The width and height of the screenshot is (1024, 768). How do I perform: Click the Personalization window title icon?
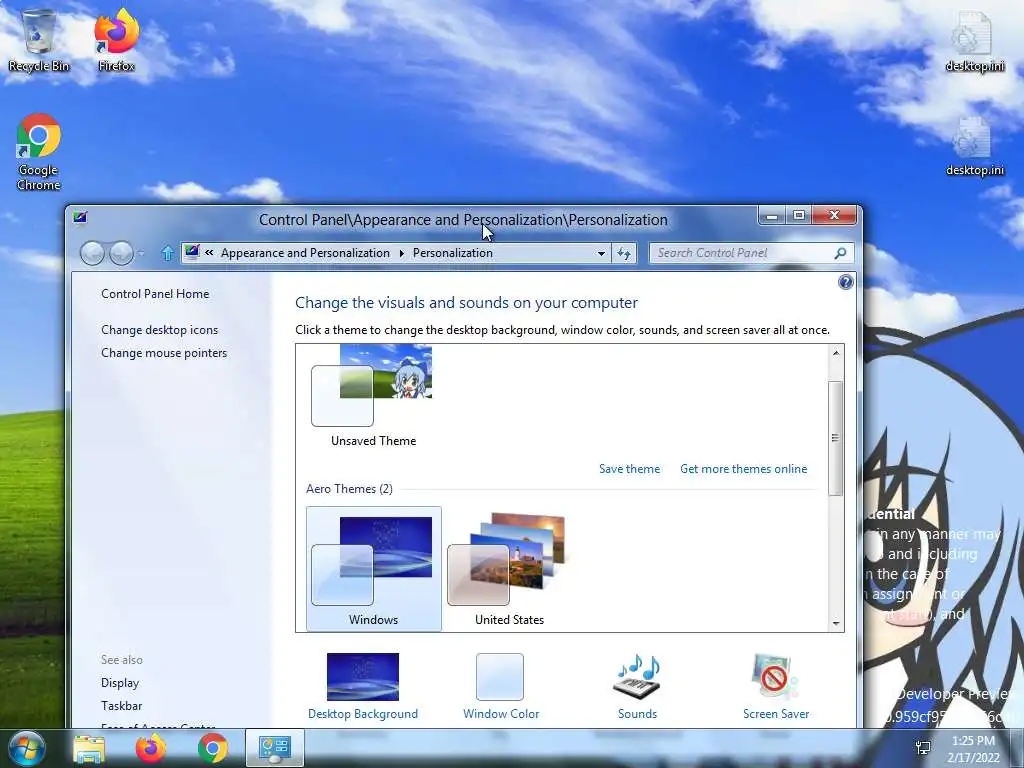coord(80,217)
